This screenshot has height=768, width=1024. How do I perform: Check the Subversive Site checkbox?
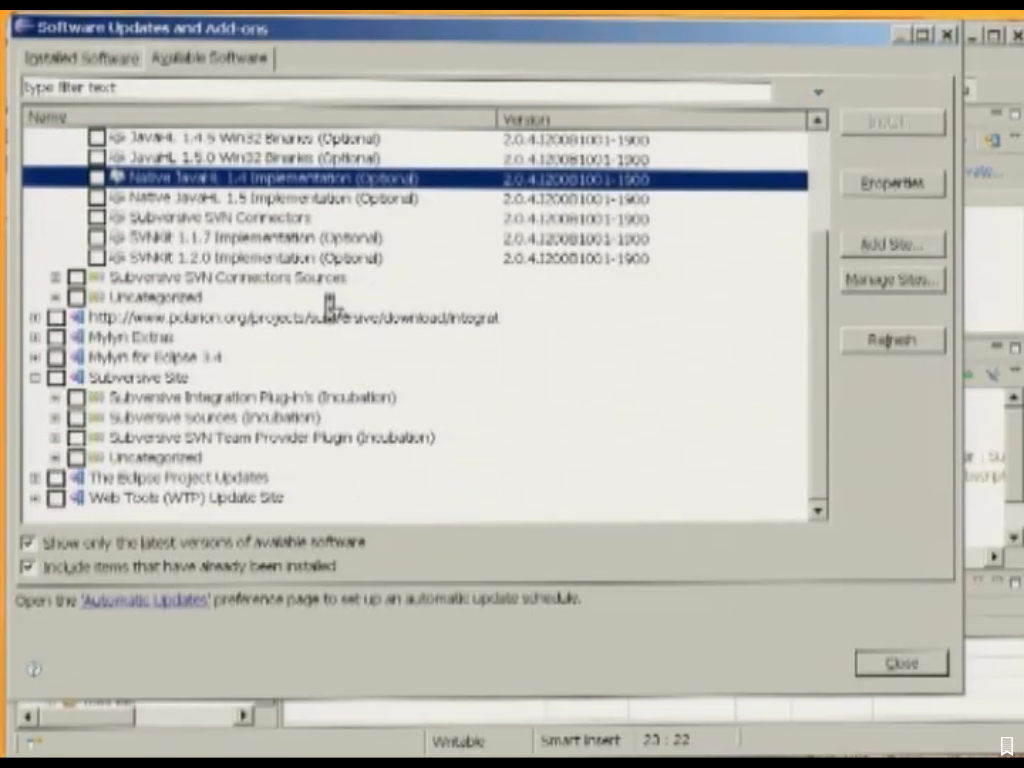click(x=56, y=377)
